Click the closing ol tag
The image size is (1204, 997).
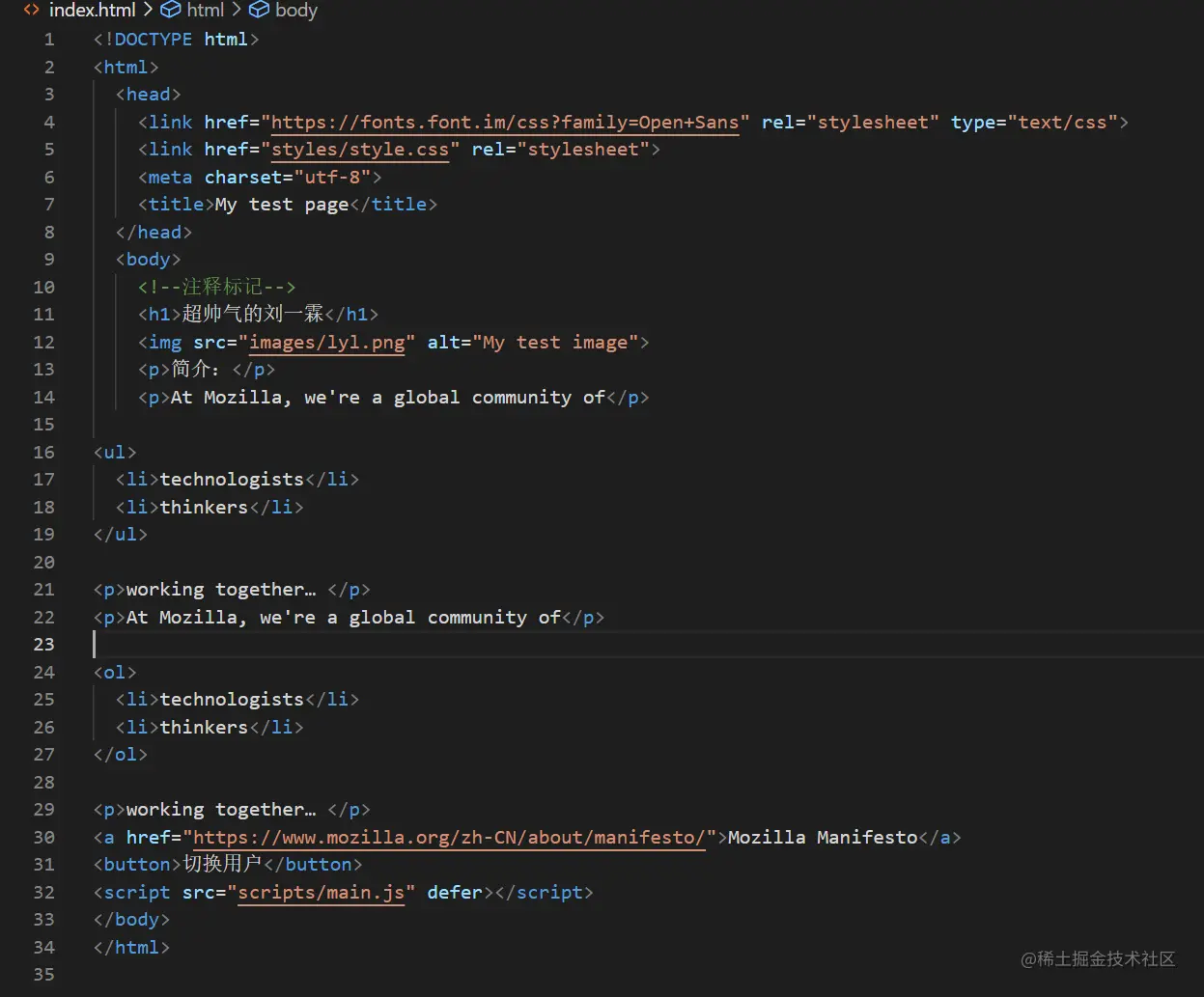click(x=121, y=755)
